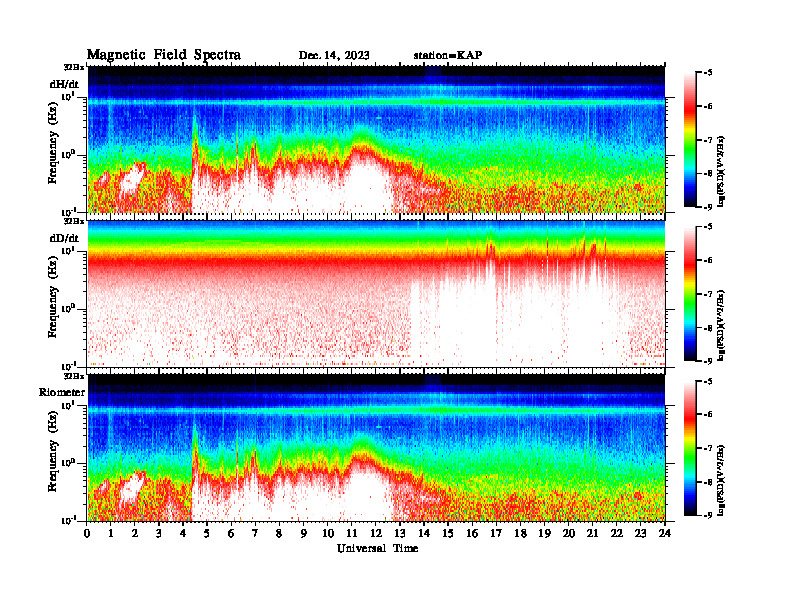792x612 pixels.
Task: Click inside the dD/dt spectrogram plot
Action: click(x=376, y=294)
